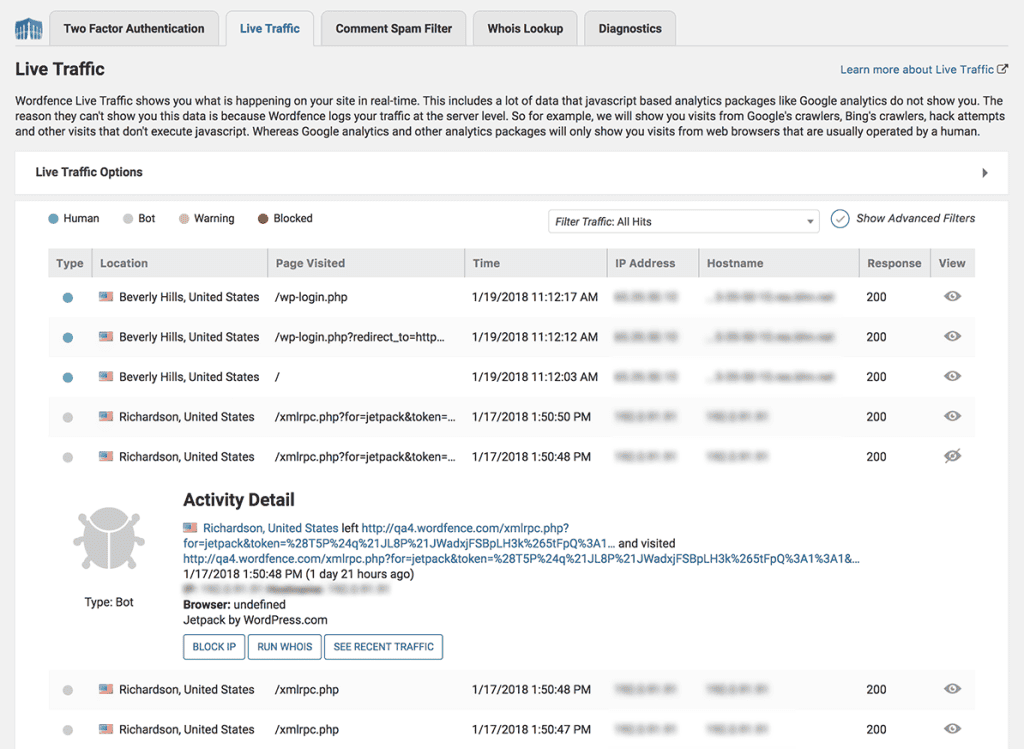Click the 1/19/2018 11:12:03 AM time cell
This screenshot has width=1024, height=749.
click(x=535, y=377)
